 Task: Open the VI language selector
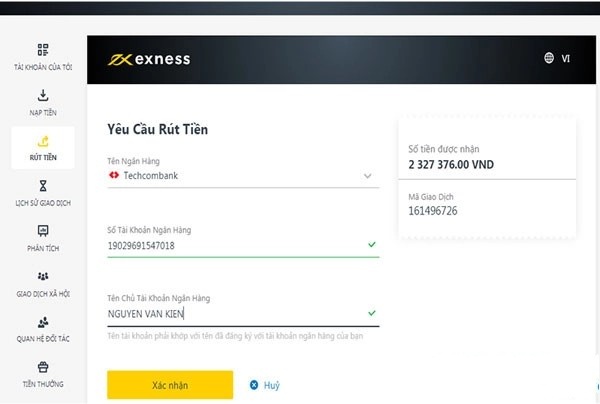click(x=566, y=59)
